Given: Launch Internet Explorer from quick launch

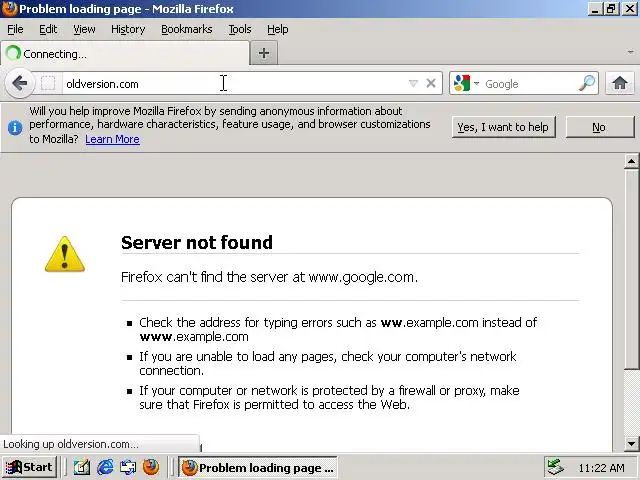Looking at the screenshot, I should pyautogui.click(x=105, y=467).
